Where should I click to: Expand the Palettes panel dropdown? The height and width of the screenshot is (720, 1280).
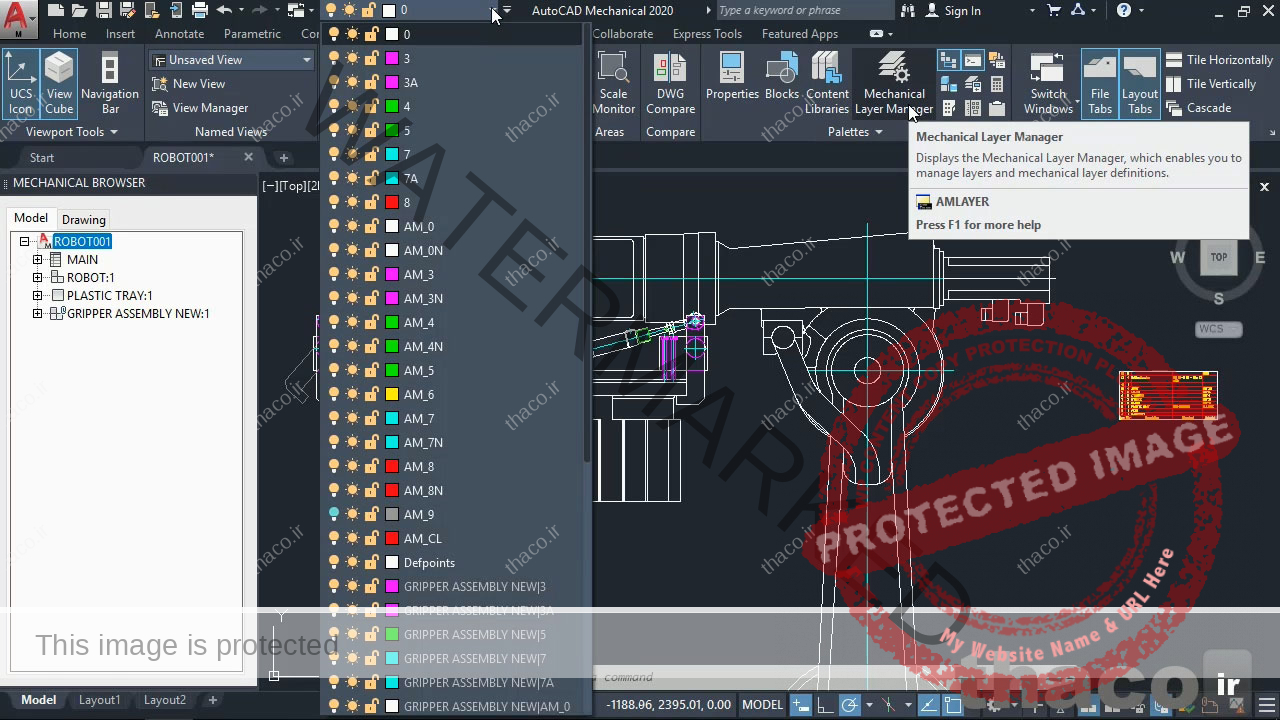(x=855, y=132)
